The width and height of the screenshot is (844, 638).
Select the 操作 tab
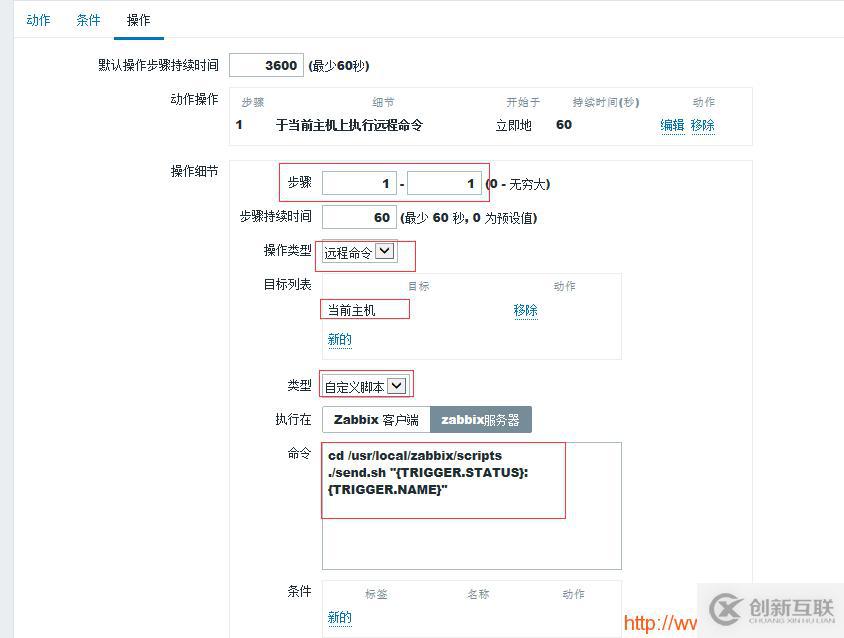[138, 20]
